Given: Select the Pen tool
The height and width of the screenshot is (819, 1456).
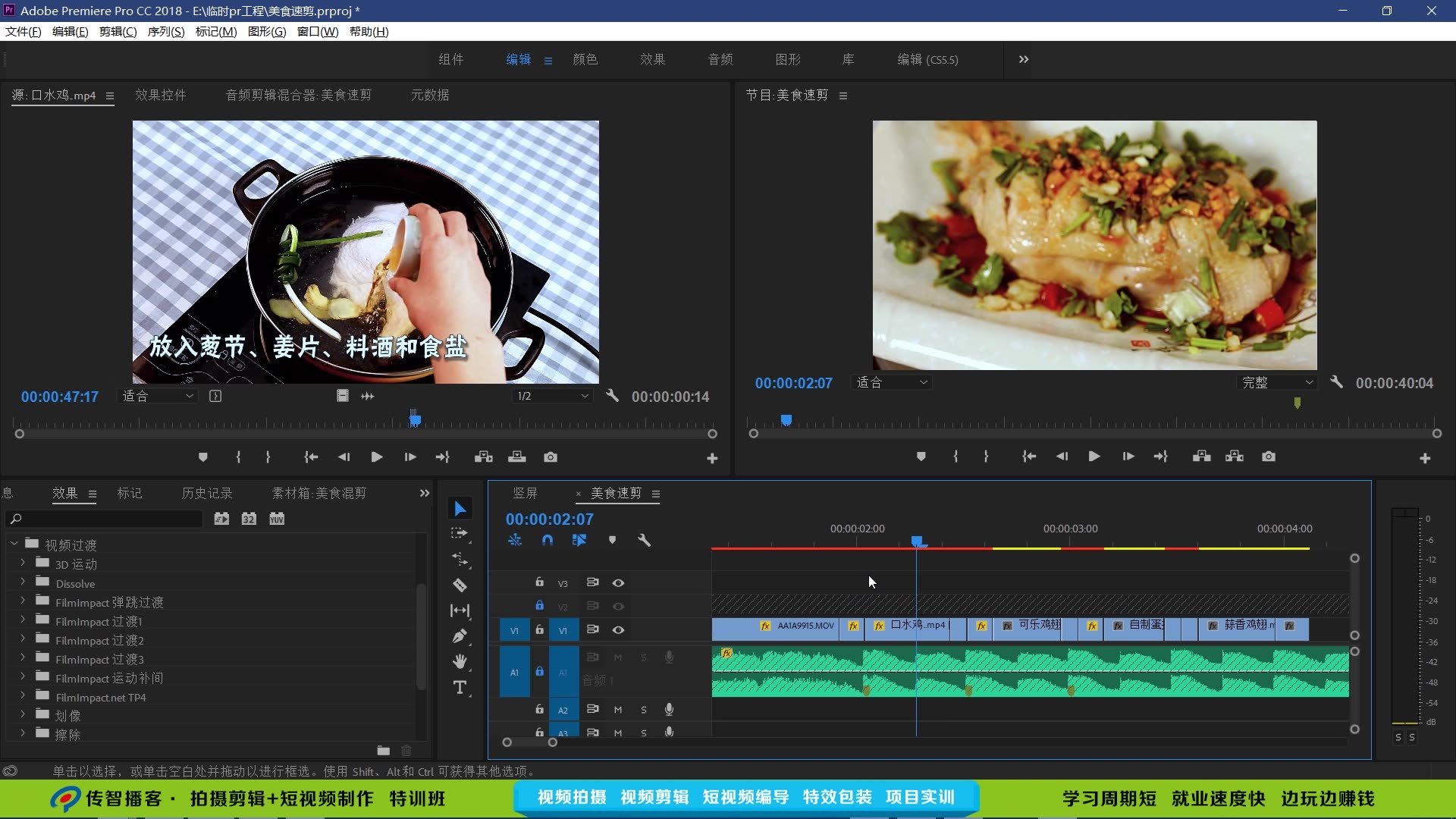Looking at the screenshot, I should 460,636.
